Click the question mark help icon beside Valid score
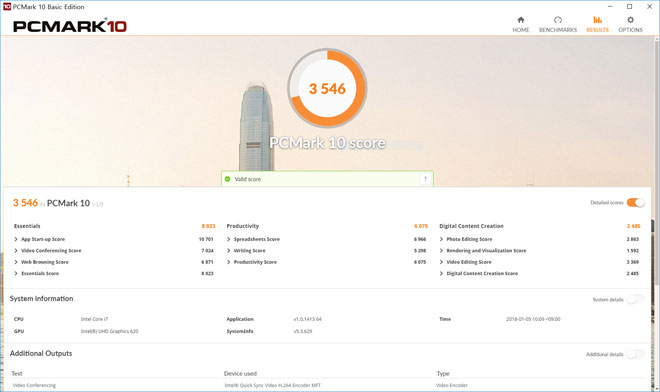Viewport: 660px width, 392px height. (x=425, y=179)
